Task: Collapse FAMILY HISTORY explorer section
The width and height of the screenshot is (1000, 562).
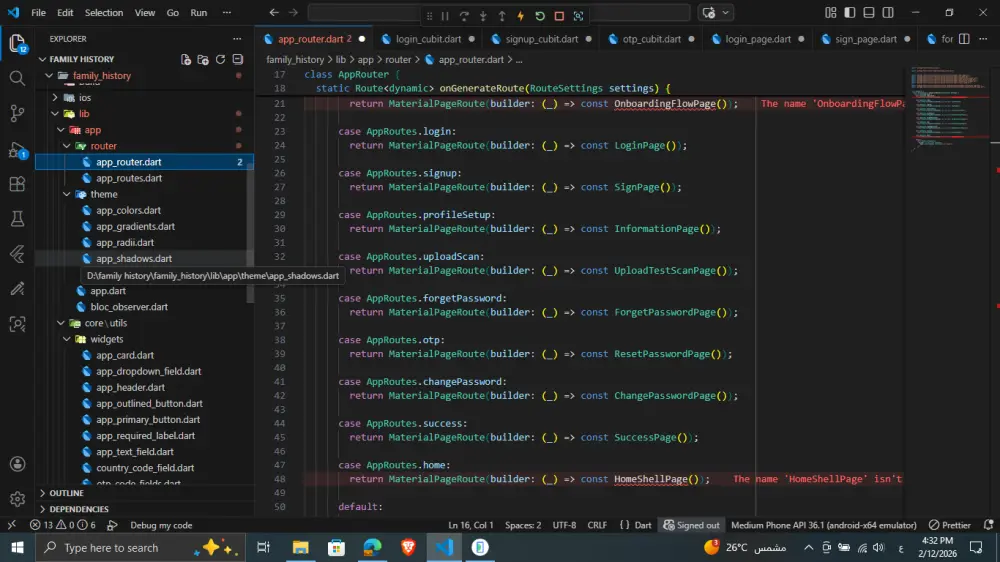Action: [82, 59]
